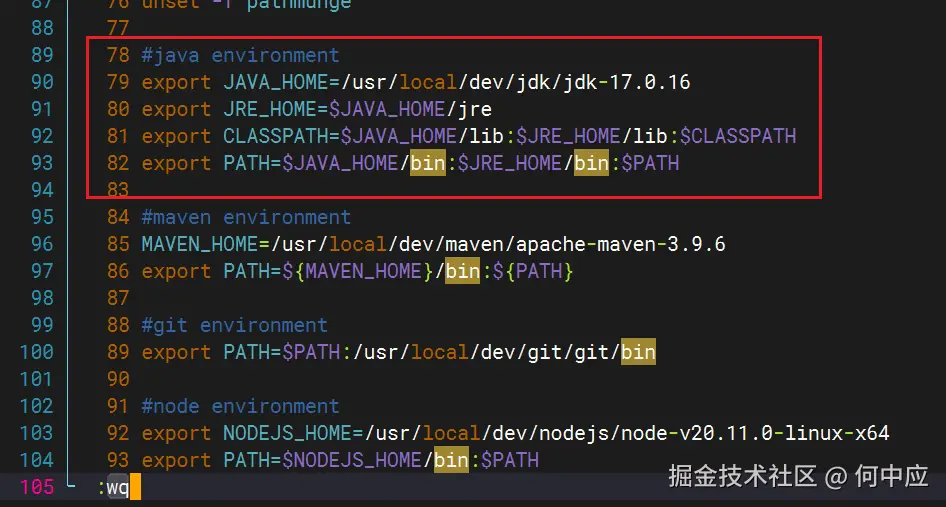Screen dimensions: 946x507
Task: Click gutter line number 96
Action: (x=42, y=244)
